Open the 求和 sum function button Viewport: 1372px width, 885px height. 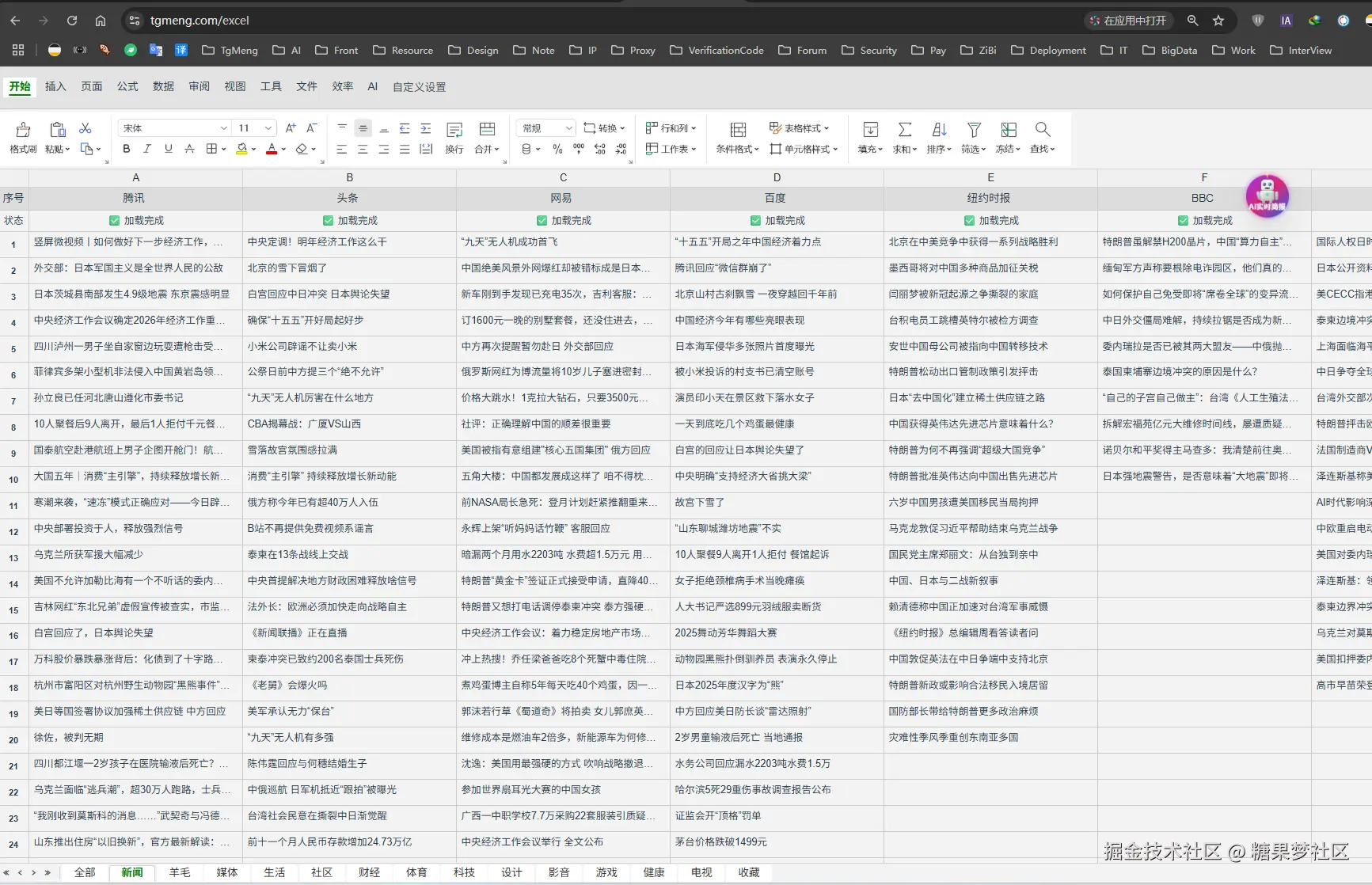[905, 138]
